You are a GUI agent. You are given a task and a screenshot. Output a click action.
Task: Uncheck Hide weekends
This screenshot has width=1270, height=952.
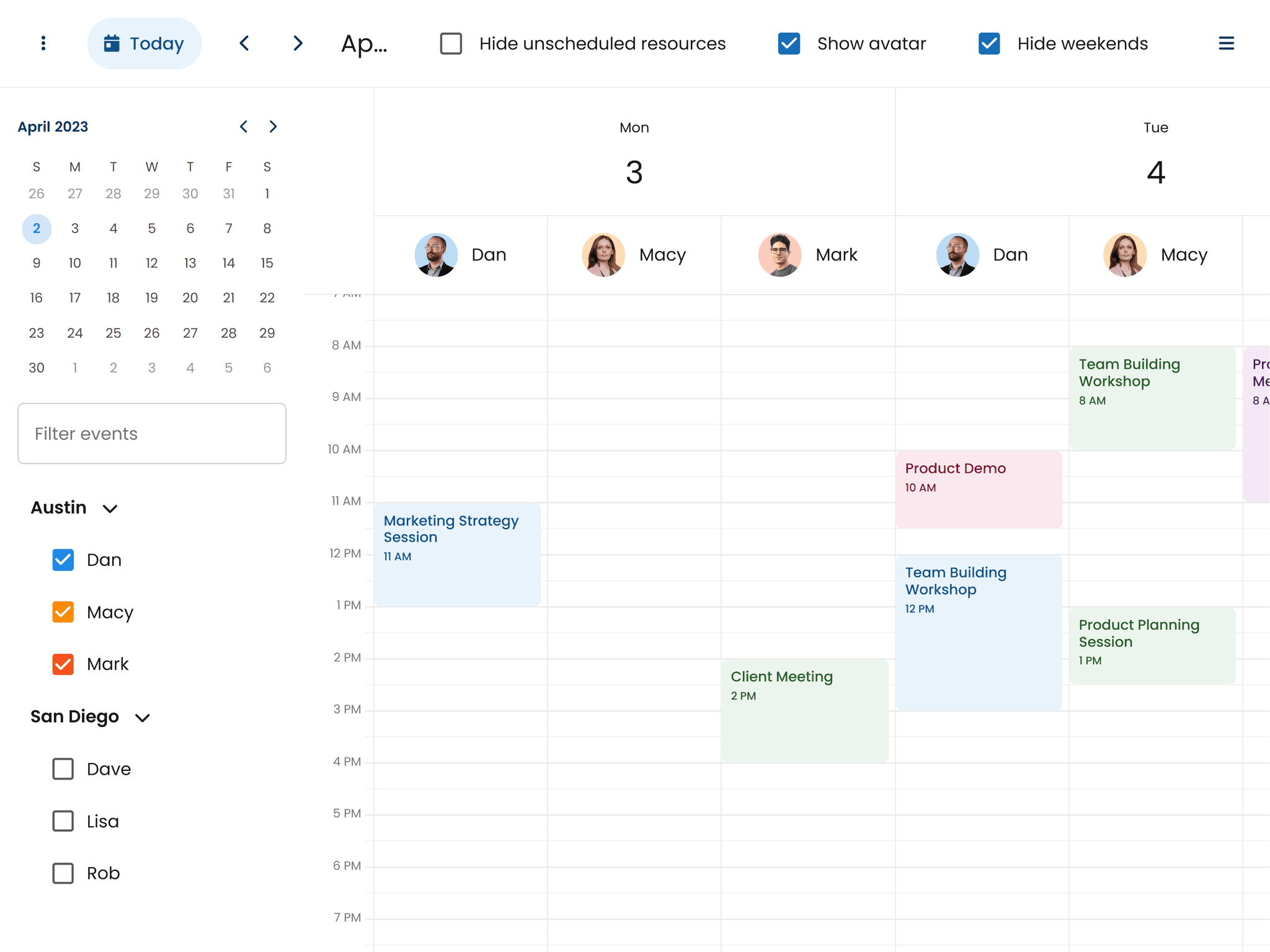(989, 43)
